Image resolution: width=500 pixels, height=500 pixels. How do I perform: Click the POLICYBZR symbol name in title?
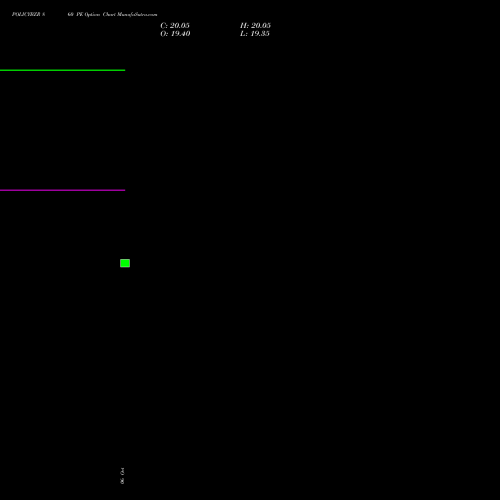point(26,14)
